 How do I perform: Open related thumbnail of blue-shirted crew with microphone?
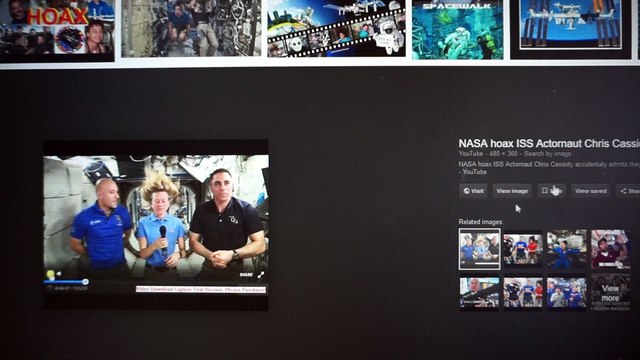coord(567,293)
